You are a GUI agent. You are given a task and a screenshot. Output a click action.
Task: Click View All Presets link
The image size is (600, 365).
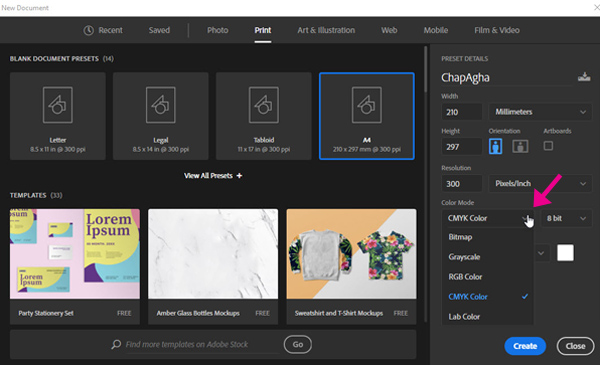tap(208, 176)
